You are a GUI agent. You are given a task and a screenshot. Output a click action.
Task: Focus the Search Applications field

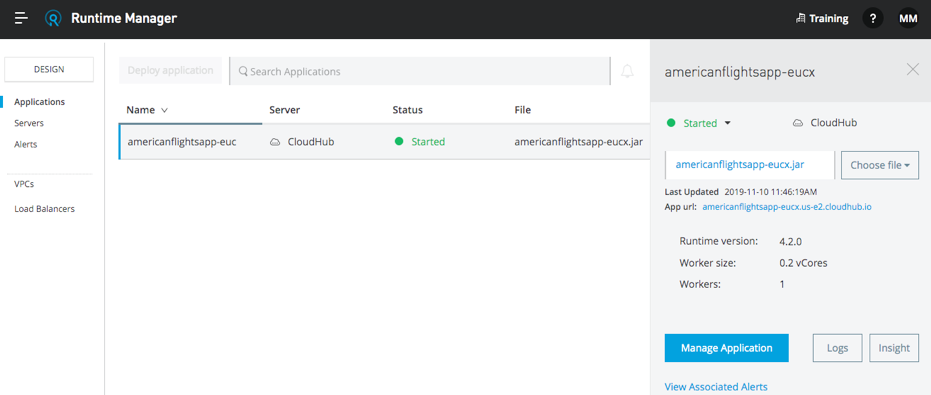420,71
